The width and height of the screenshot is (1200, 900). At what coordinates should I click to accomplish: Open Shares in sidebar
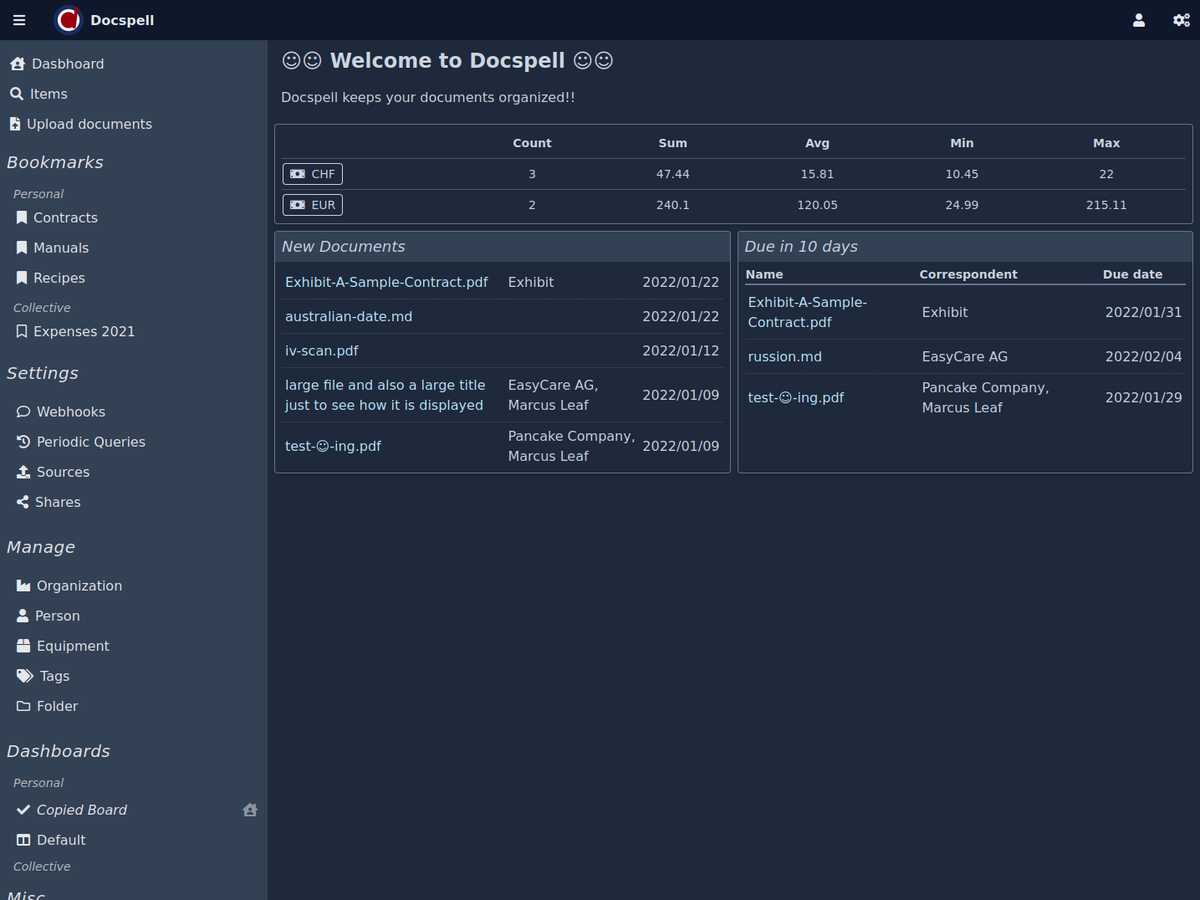click(x=57, y=502)
